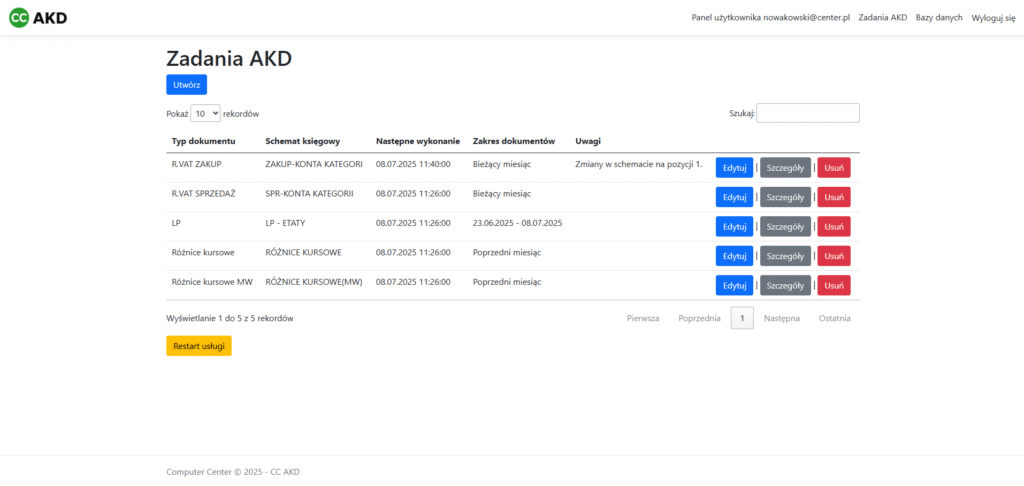Screen dimensions: 1024x486
Task: Delete the R.VAT ZAKUP task
Action: click(833, 168)
